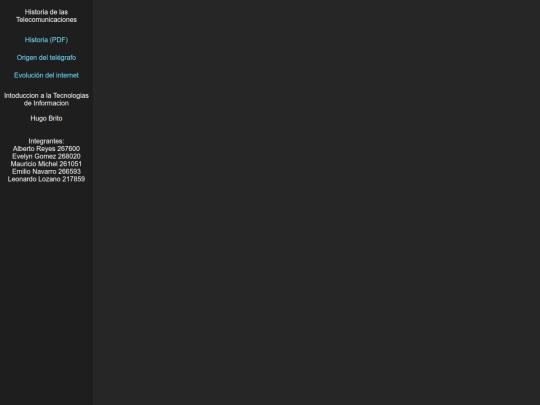Screen dimensions: 540x405
Task: Open the Origen del telégrafo link
Action: 46,58
